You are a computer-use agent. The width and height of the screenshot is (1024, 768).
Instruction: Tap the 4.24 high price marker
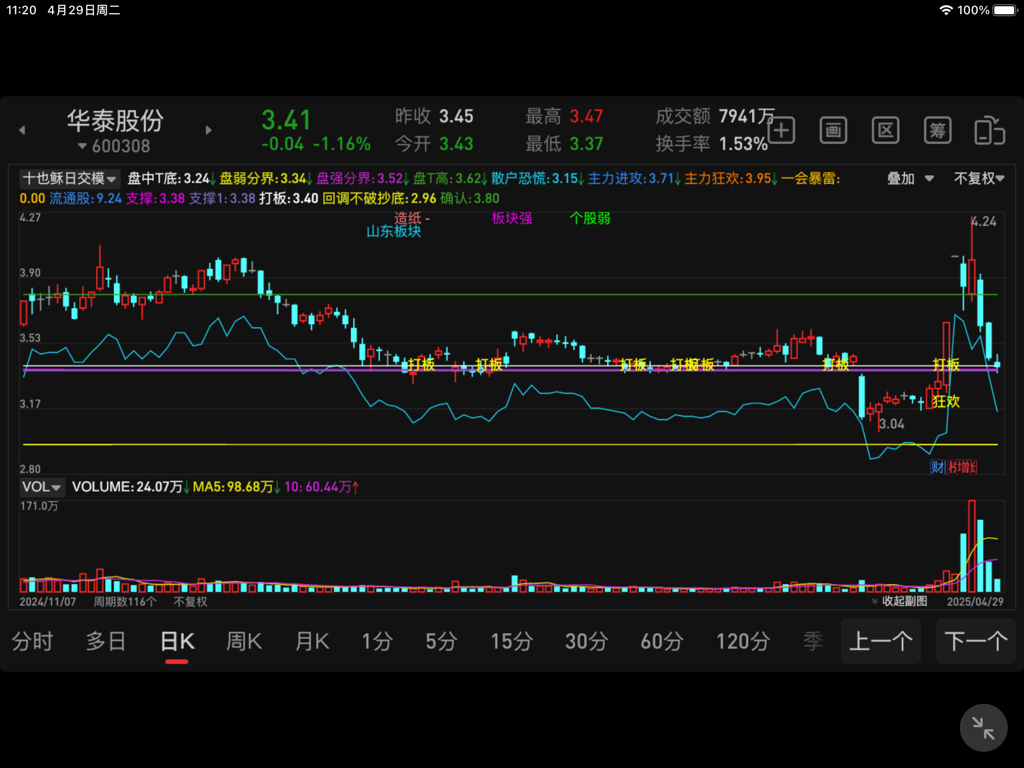pos(984,221)
